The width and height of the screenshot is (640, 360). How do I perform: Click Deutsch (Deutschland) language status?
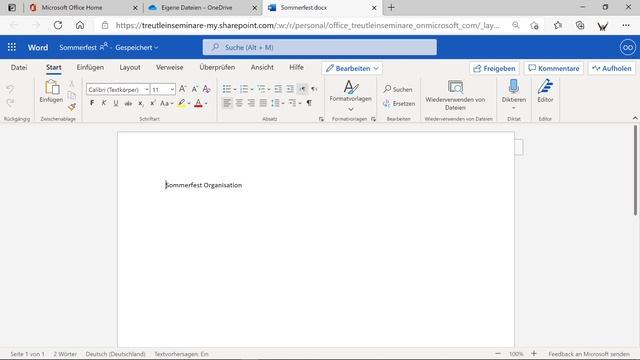(x=116, y=354)
